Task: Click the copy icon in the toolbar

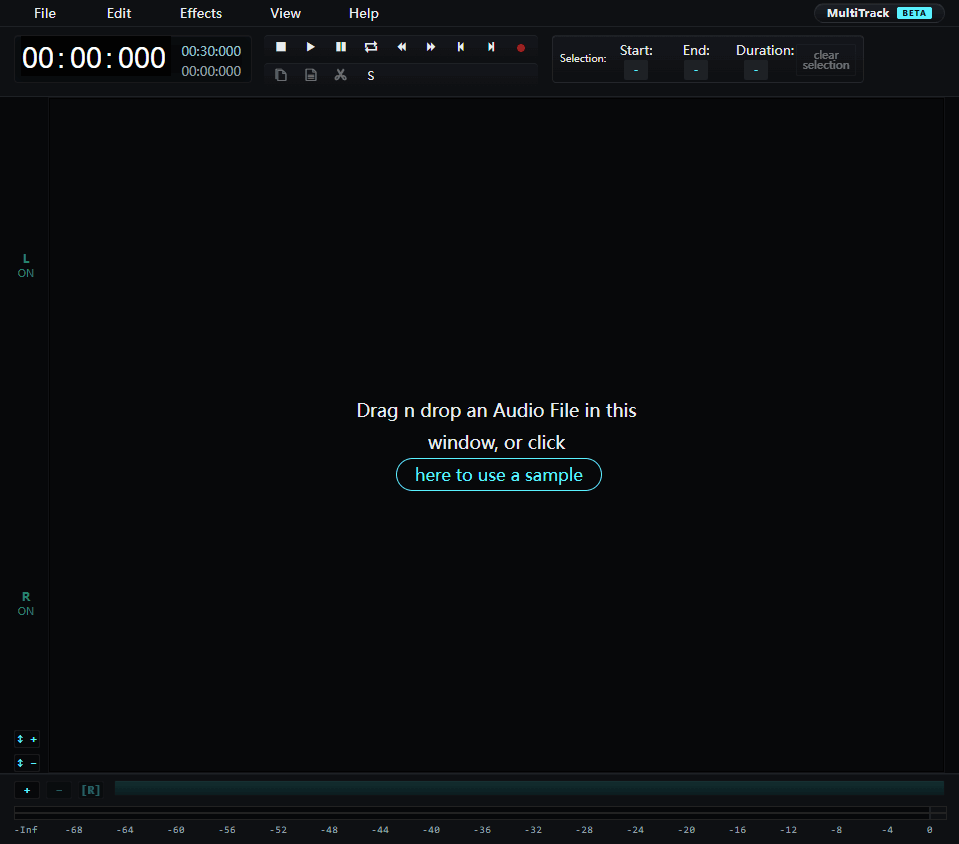Action: [x=281, y=75]
